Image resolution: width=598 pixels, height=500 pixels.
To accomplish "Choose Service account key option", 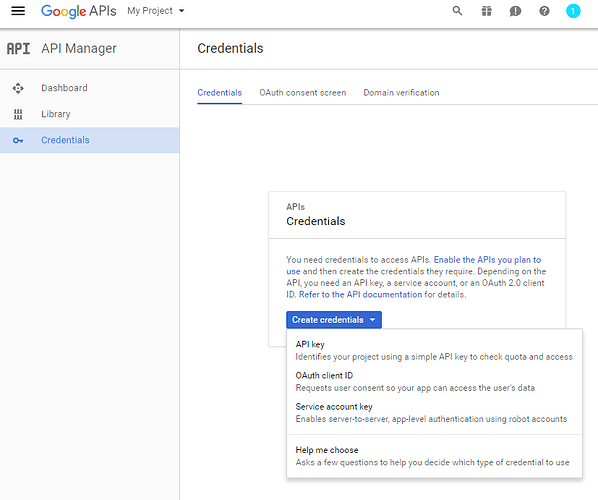I will pyautogui.click(x=434, y=413).
